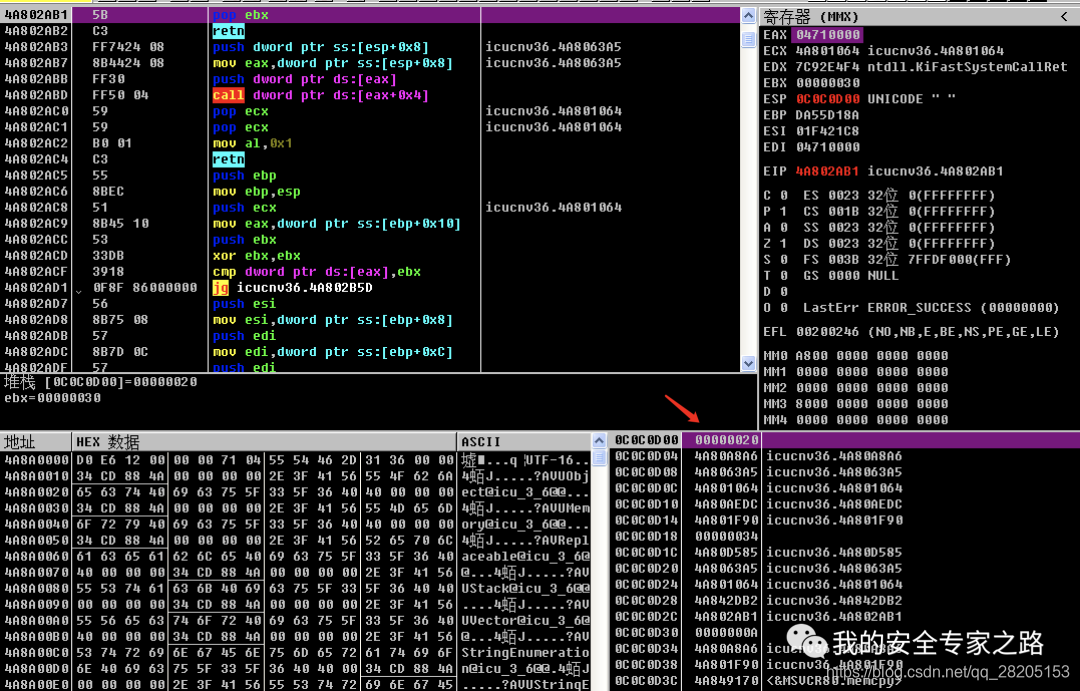The height and width of the screenshot is (691, 1080).
Task: Select dump row address 4A8A0000
Action: click(37, 460)
